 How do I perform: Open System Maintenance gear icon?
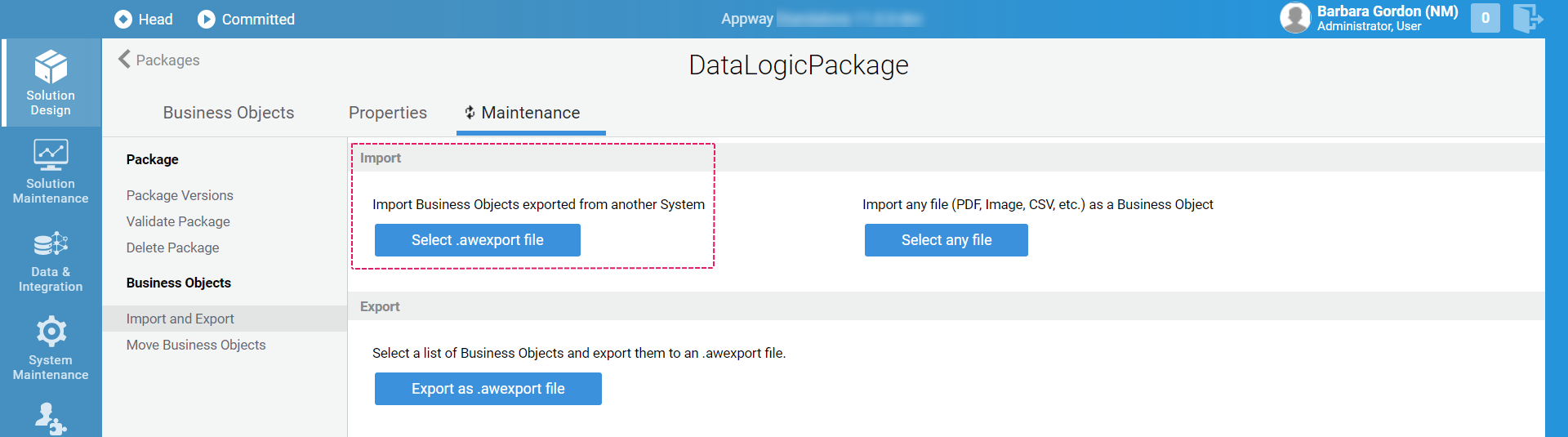point(51,332)
